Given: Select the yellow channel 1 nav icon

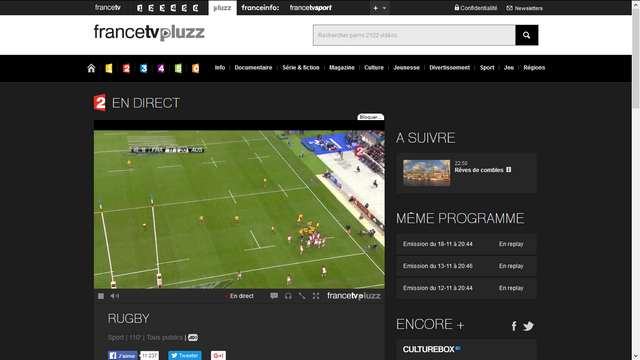Looking at the screenshot, I should 109,68.
